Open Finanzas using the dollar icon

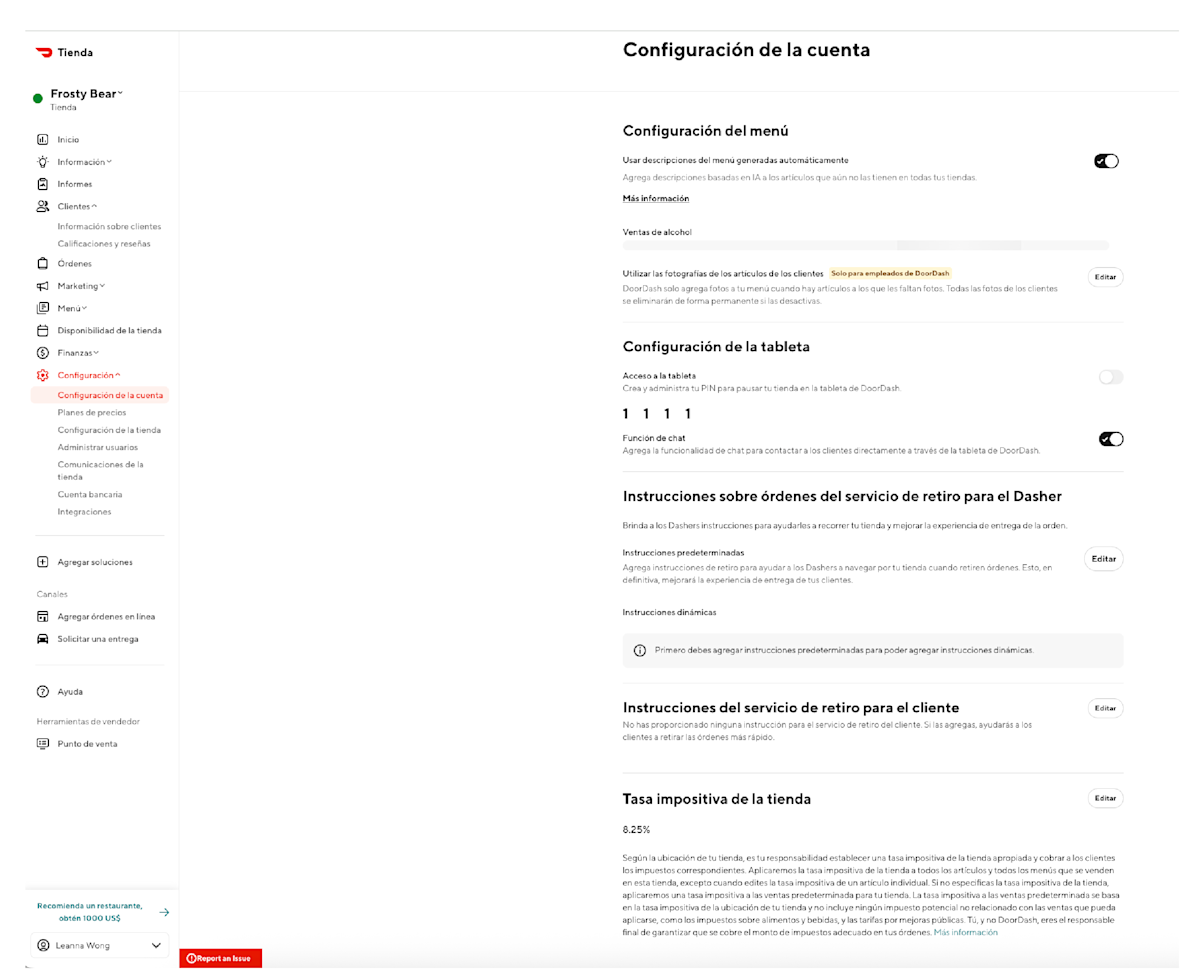(x=42, y=352)
